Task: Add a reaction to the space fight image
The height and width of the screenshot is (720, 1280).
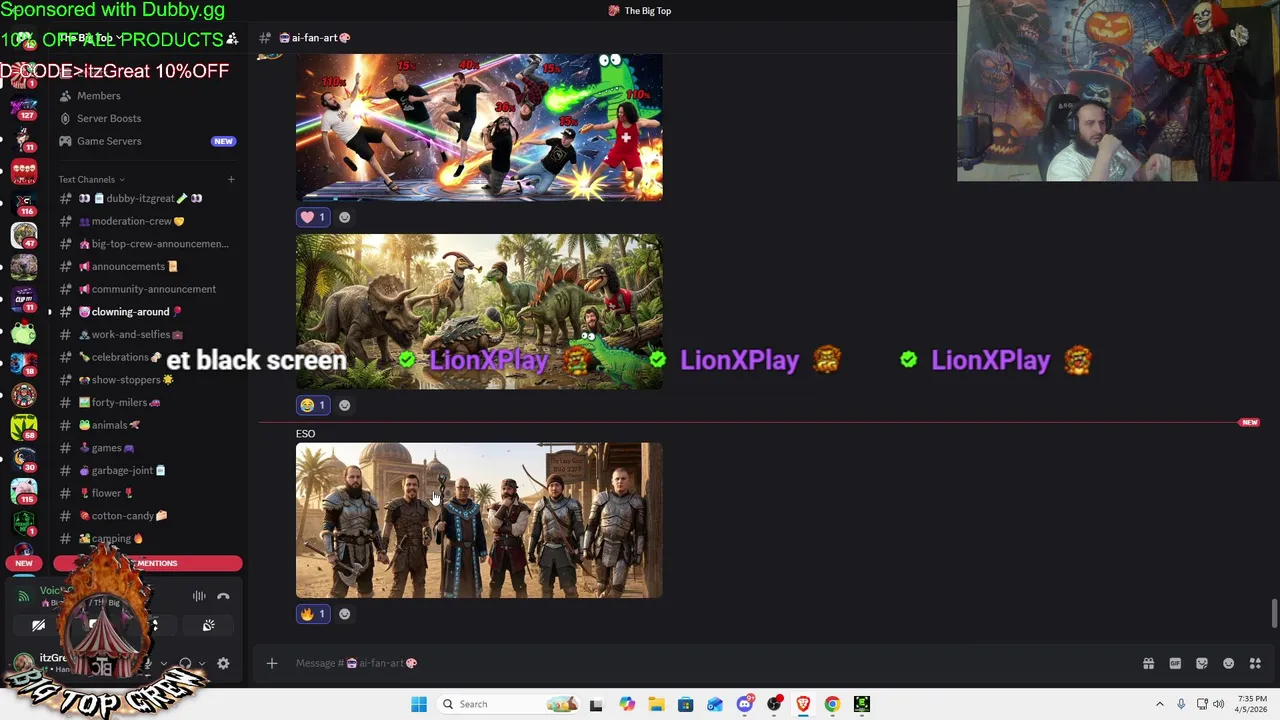Action: pos(344,217)
